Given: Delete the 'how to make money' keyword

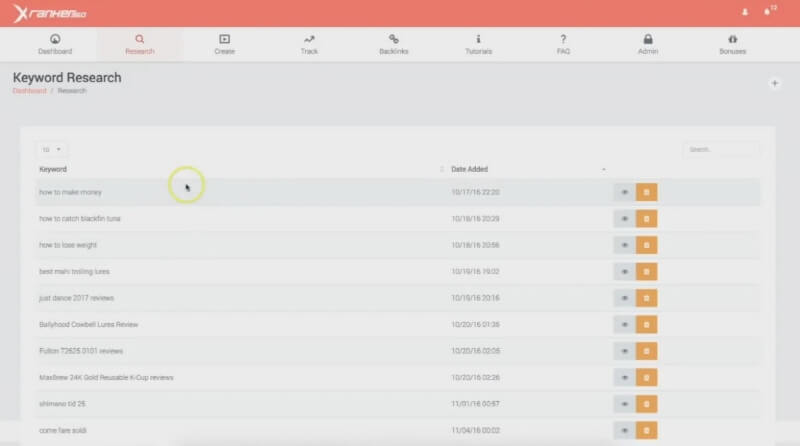Looking at the screenshot, I should 646,192.
